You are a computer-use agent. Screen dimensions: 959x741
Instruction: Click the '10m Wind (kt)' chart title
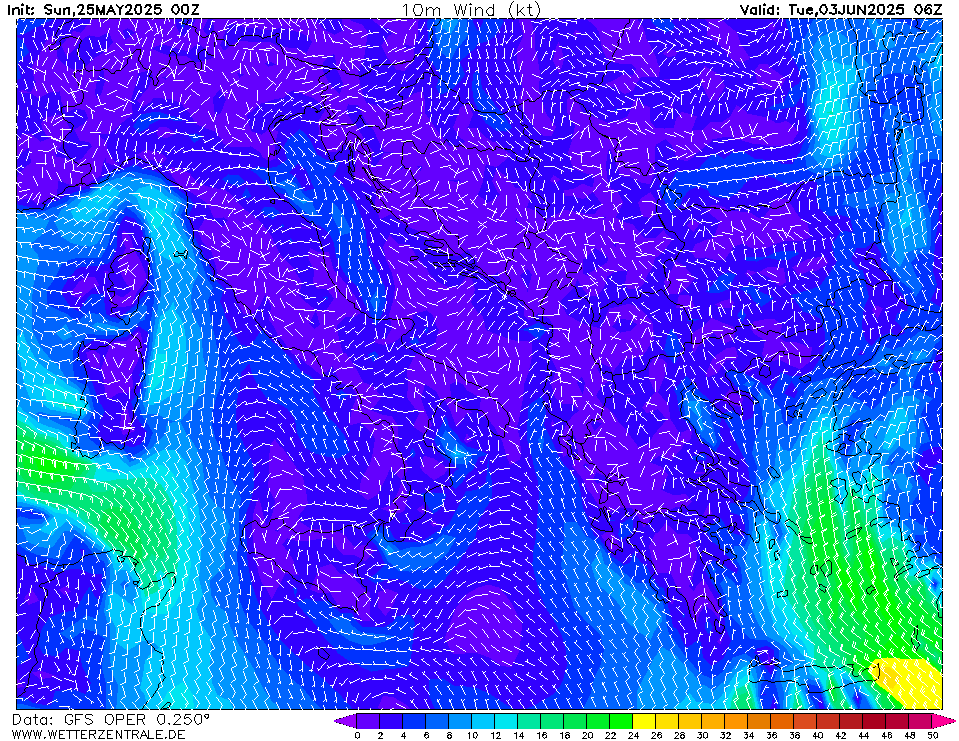(471, 9)
